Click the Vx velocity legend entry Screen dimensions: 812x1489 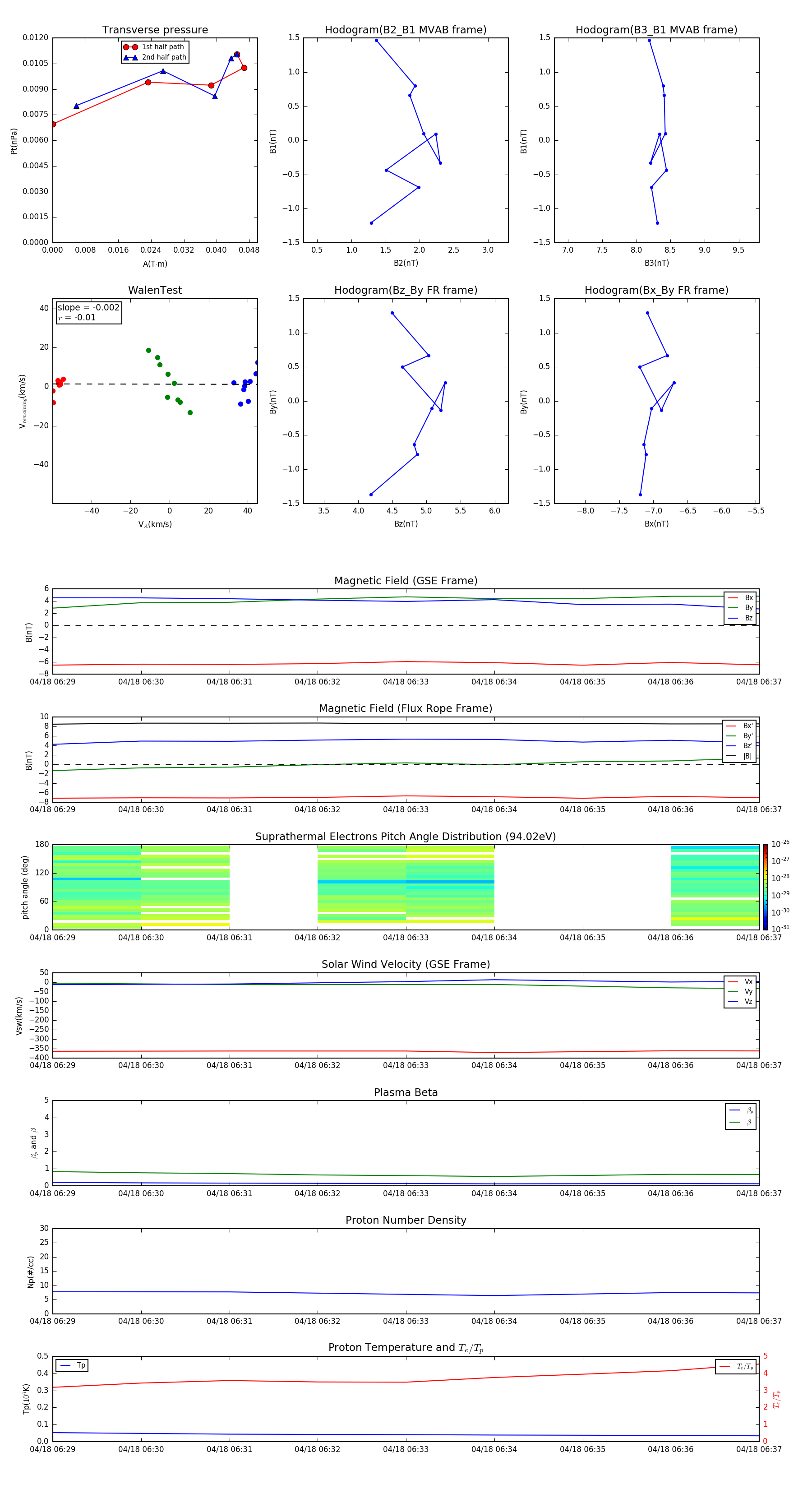pos(740,981)
